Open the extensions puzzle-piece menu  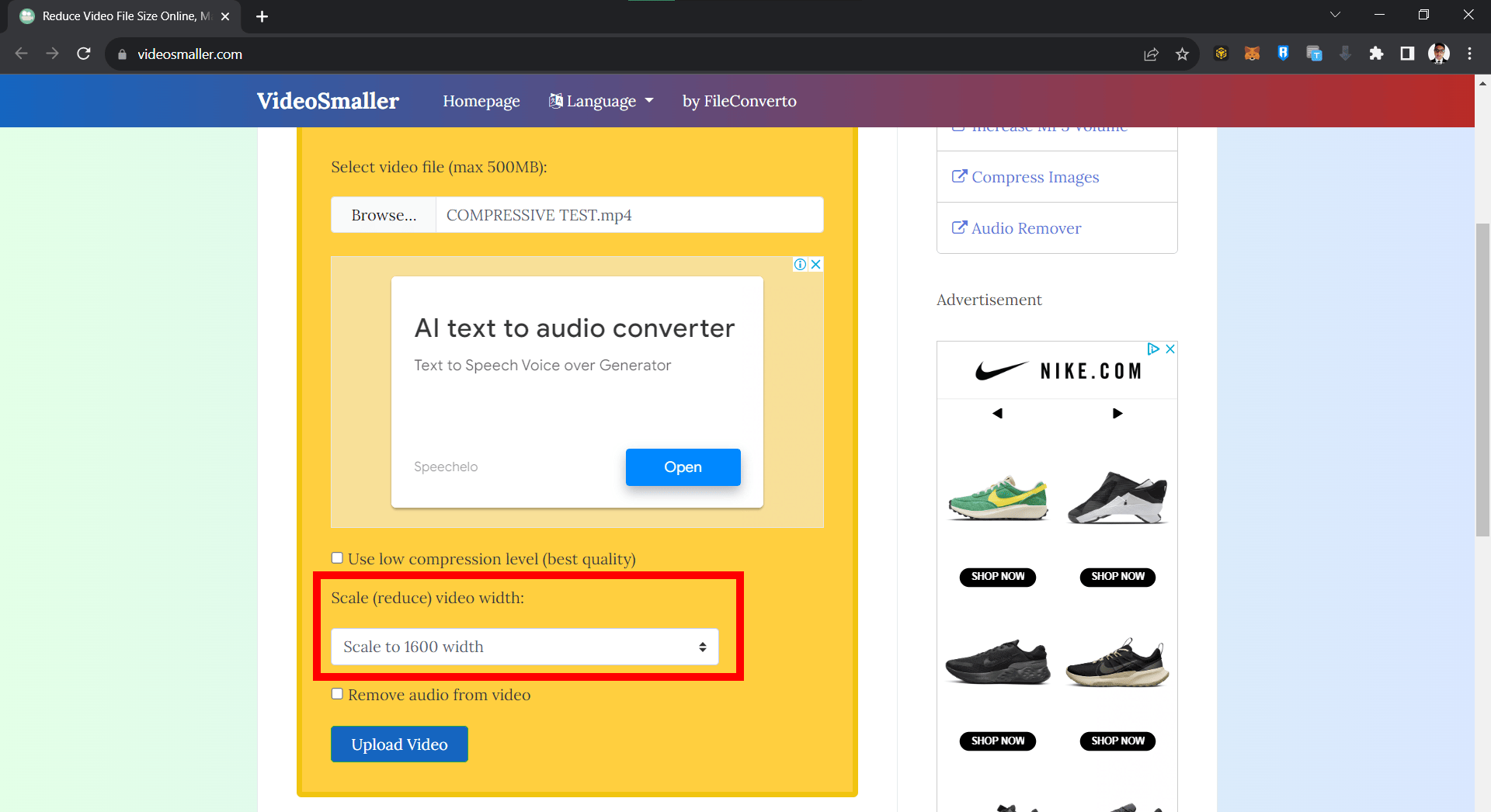pyautogui.click(x=1376, y=54)
